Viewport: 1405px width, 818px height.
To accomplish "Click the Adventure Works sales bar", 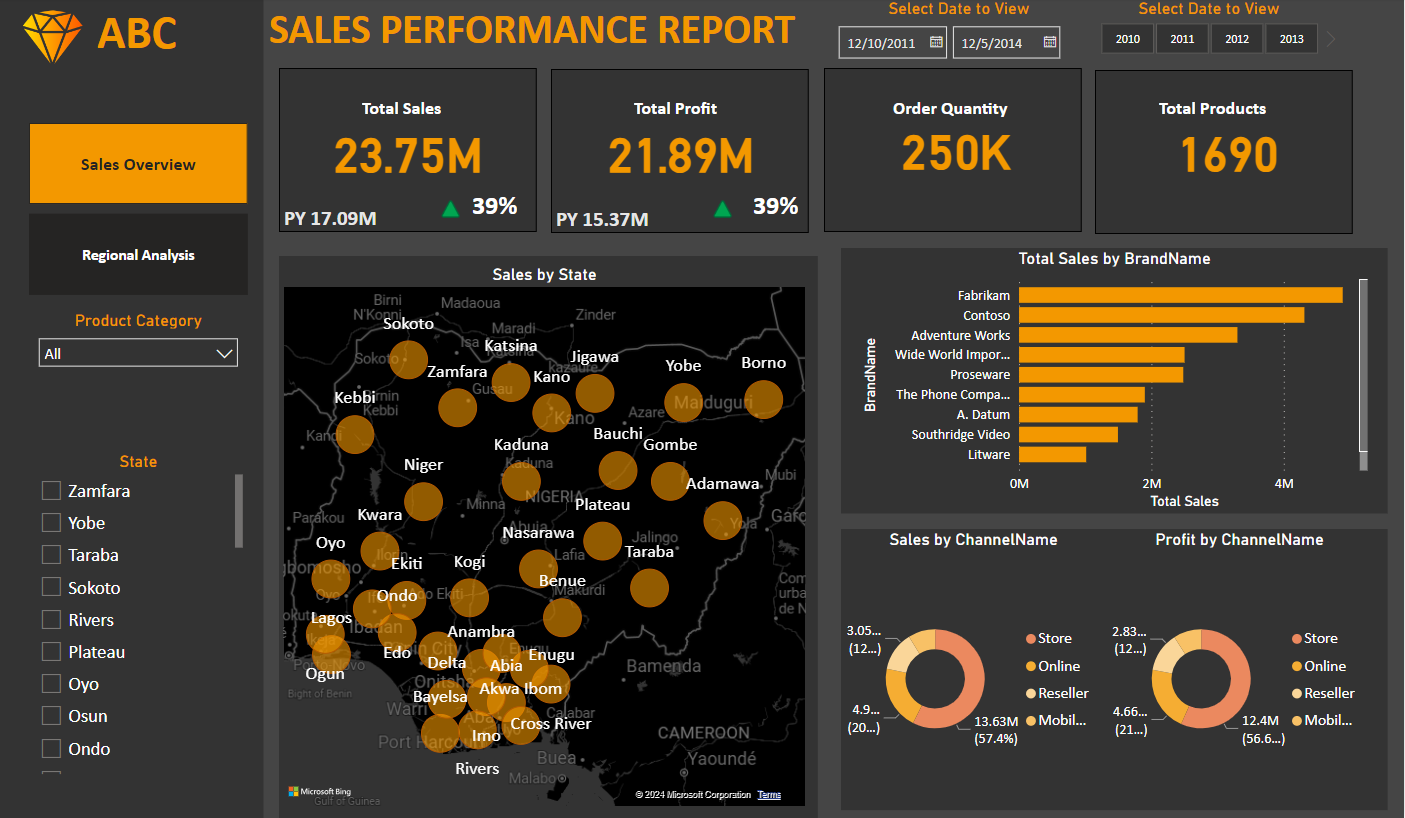I will (1128, 335).
